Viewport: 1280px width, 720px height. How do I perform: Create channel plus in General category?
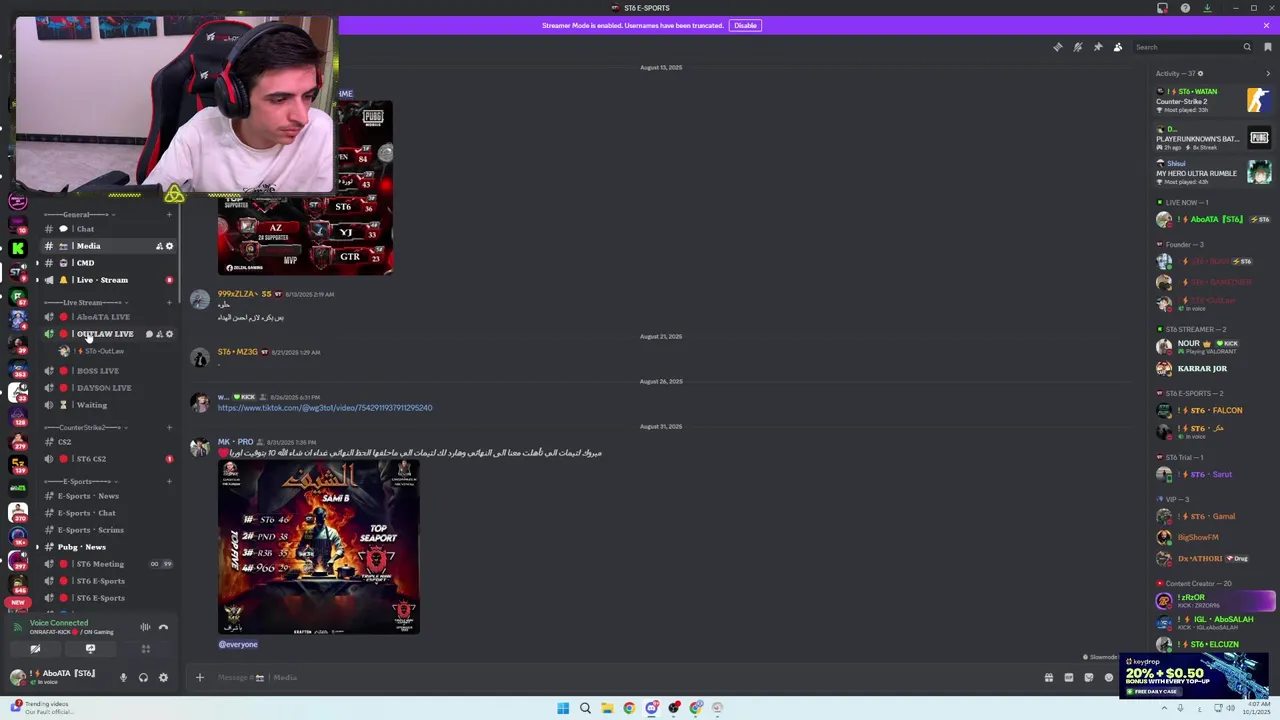pos(169,214)
